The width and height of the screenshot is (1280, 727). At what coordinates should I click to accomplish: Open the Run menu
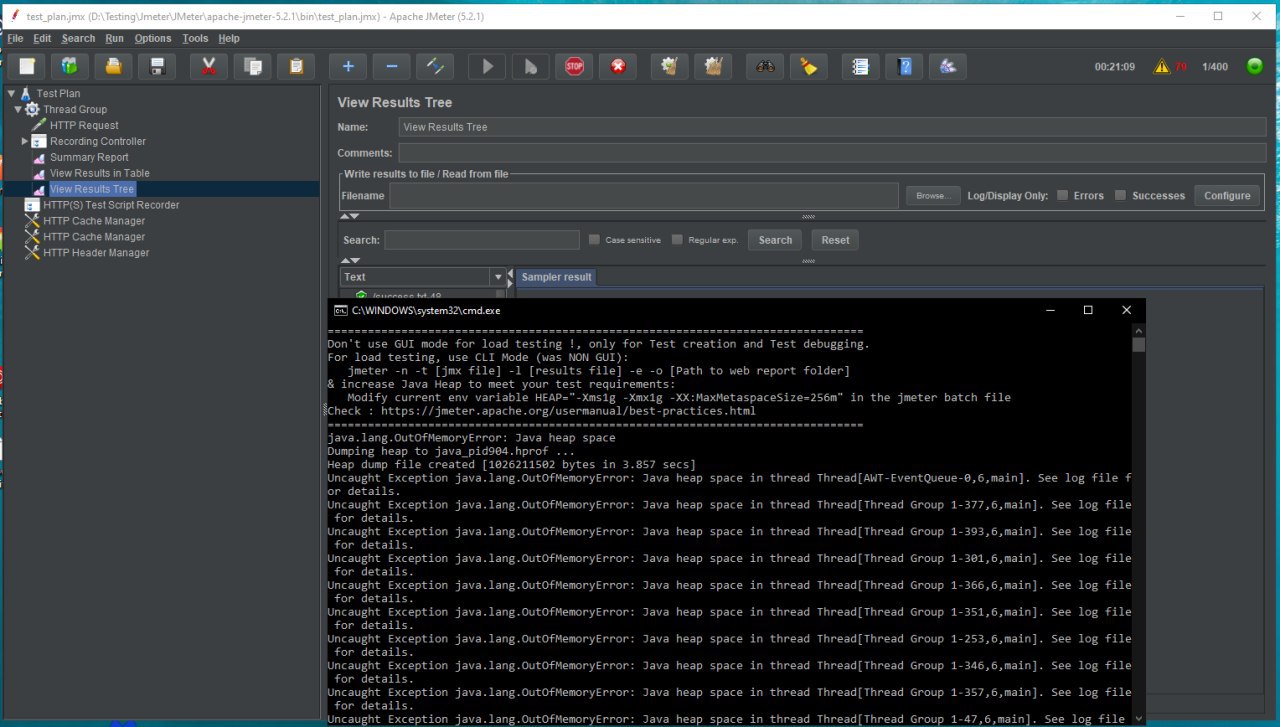click(x=114, y=39)
